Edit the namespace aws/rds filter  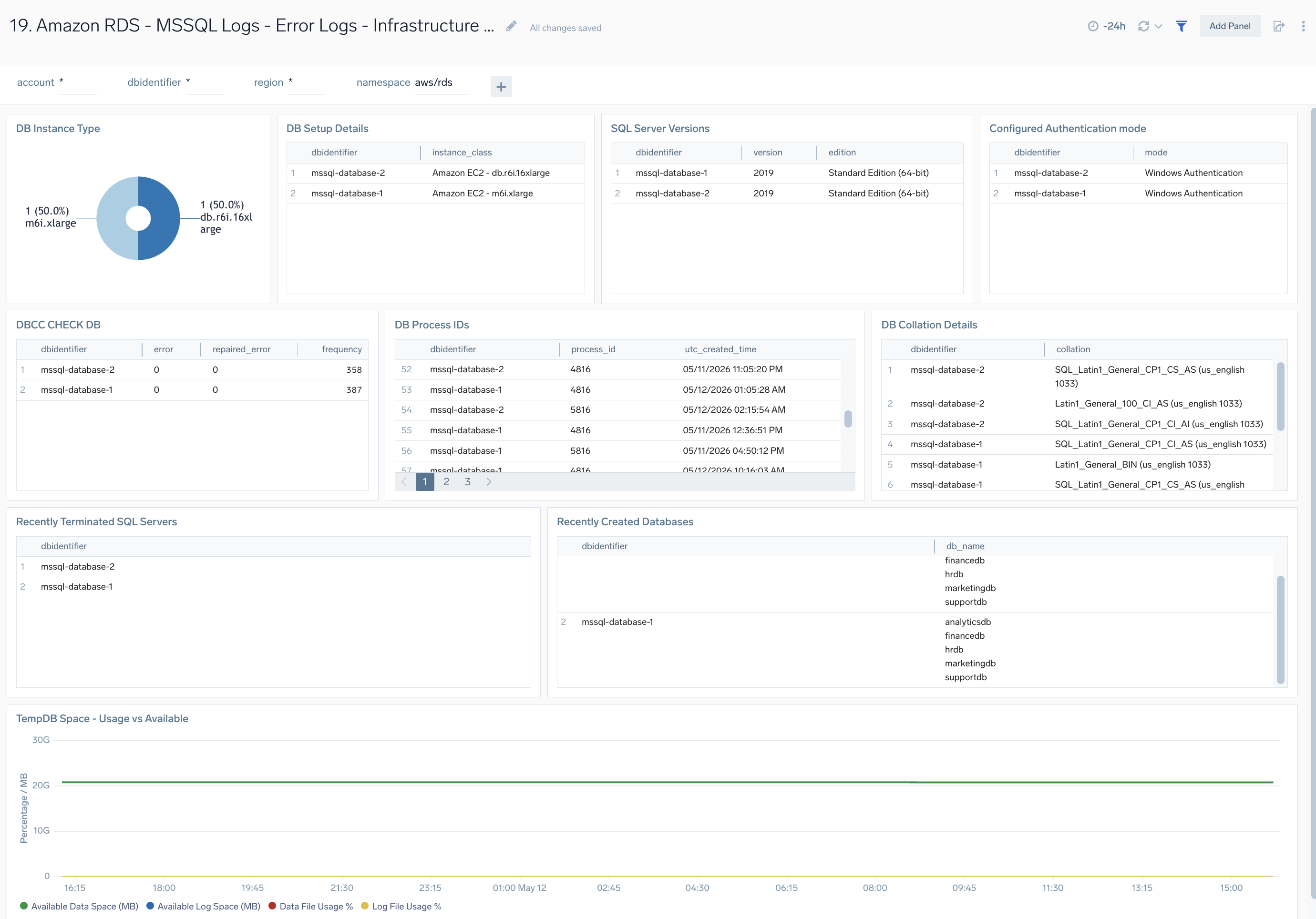click(441, 82)
